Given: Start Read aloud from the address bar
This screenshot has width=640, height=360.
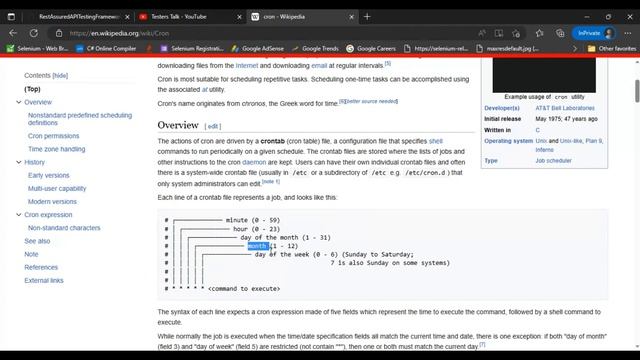Looking at the screenshot, I should point(482,33).
